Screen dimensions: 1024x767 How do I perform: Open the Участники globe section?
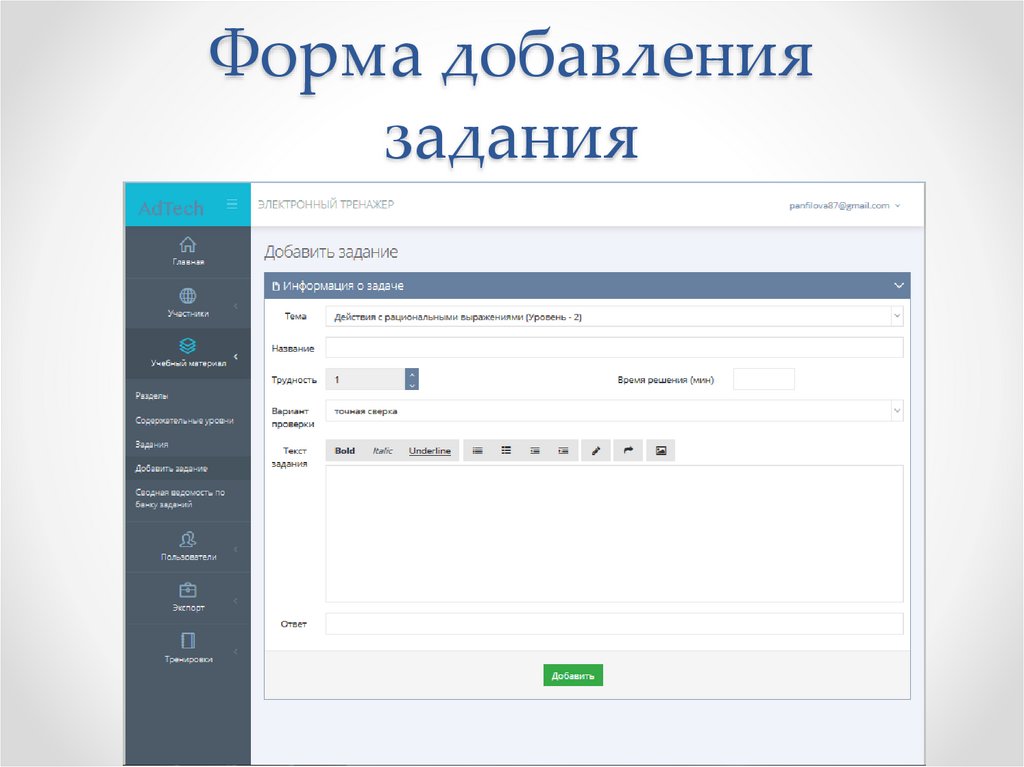coord(187,302)
